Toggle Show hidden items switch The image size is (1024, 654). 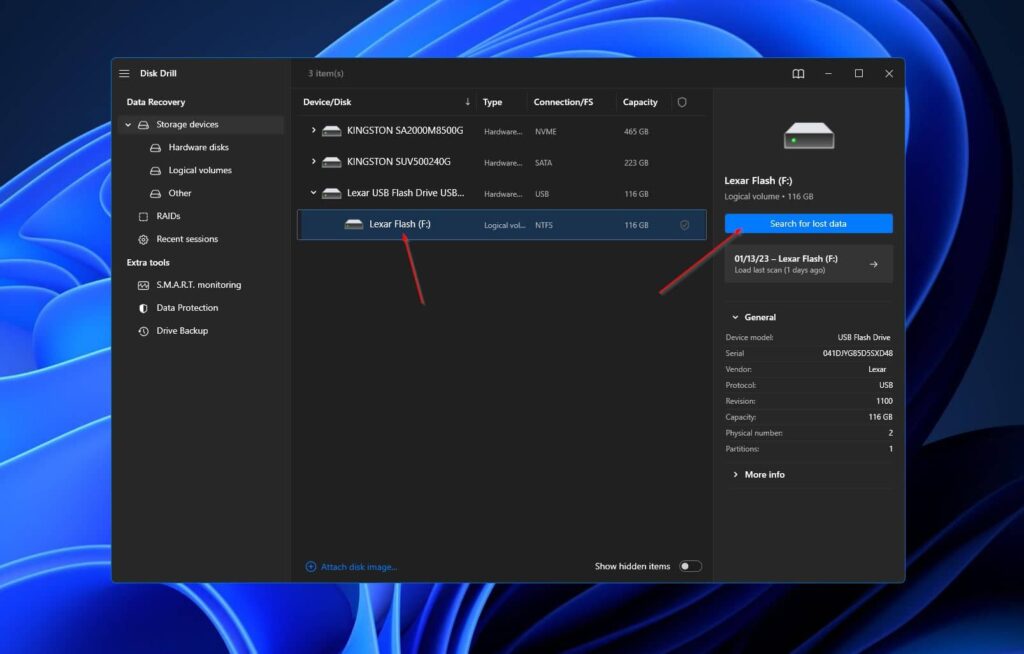click(690, 566)
